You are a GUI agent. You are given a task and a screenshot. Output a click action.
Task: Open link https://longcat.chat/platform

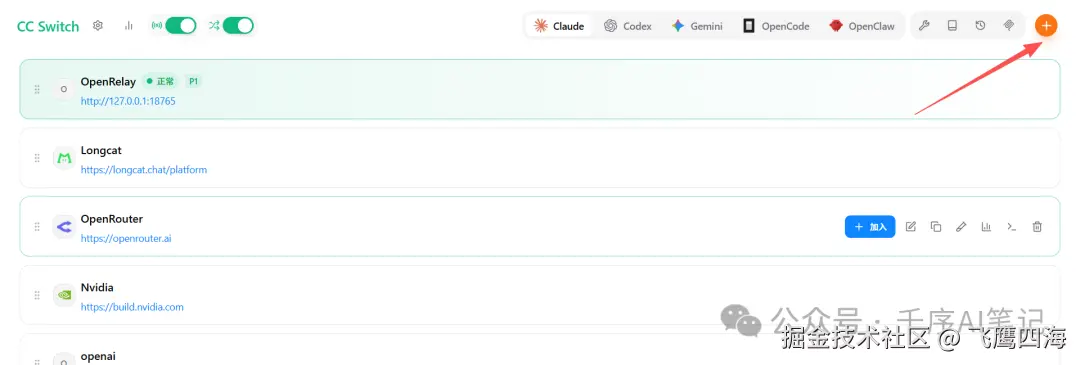(x=143, y=169)
